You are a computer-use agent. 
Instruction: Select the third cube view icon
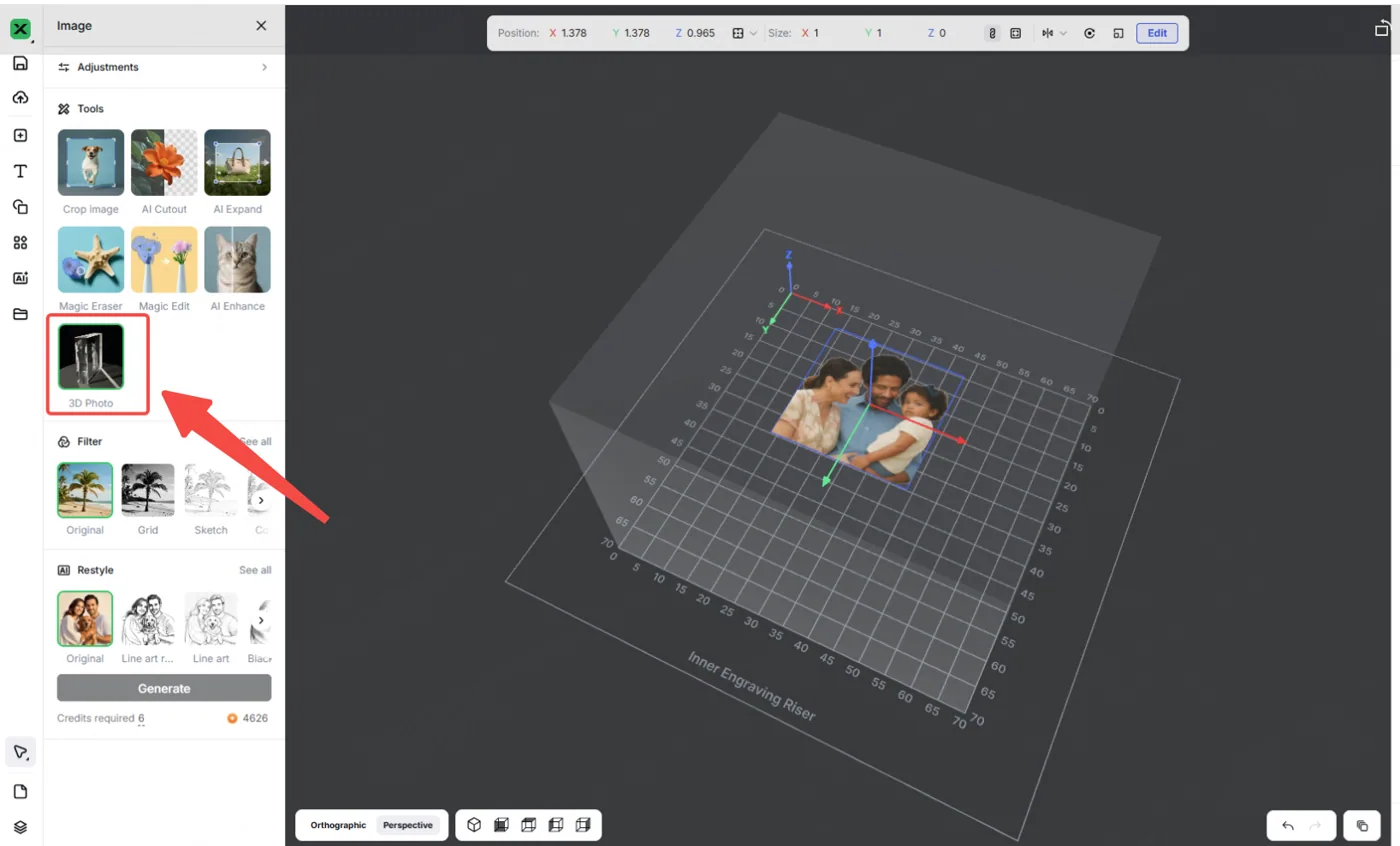(529, 825)
